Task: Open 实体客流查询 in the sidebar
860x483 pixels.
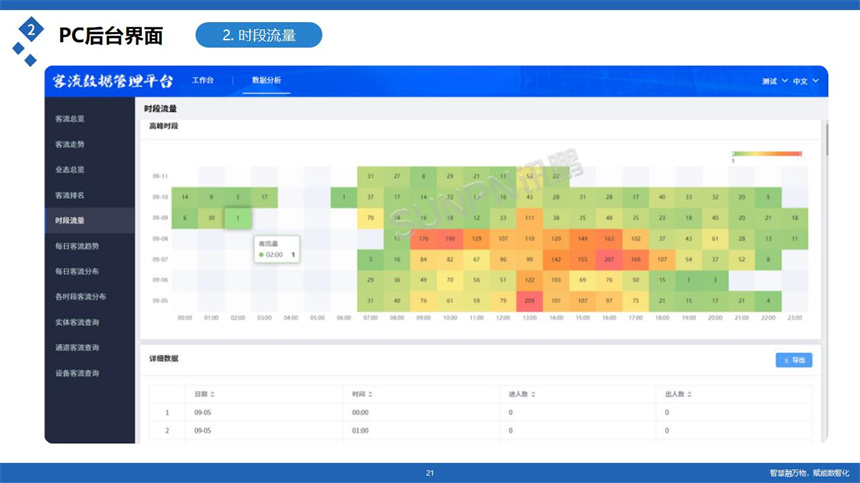Action: click(77, 322)
